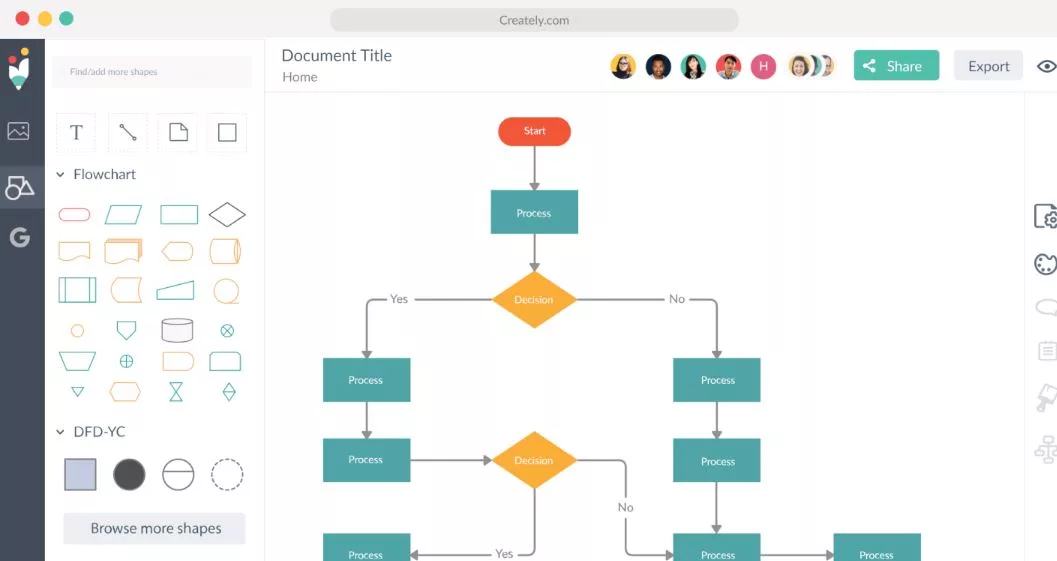This screenshot has width=1057, height=561.
Task: Click the stacked additional collaborators avatars
Action: click(x=811, y=66)
